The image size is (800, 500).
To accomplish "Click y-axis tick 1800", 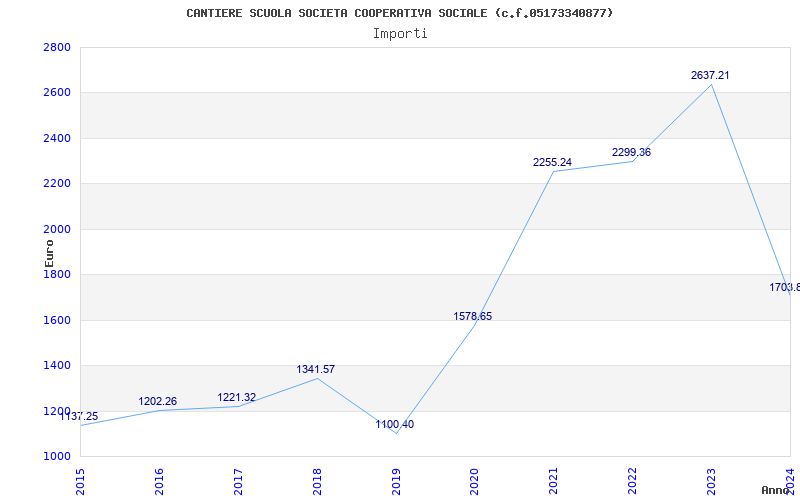I will pyautogui.click(x=57, y=274).
